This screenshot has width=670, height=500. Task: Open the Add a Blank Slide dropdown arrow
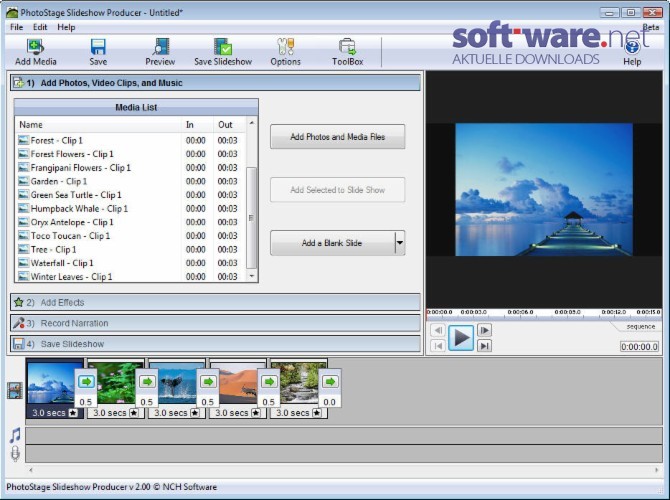click(400, 243)
